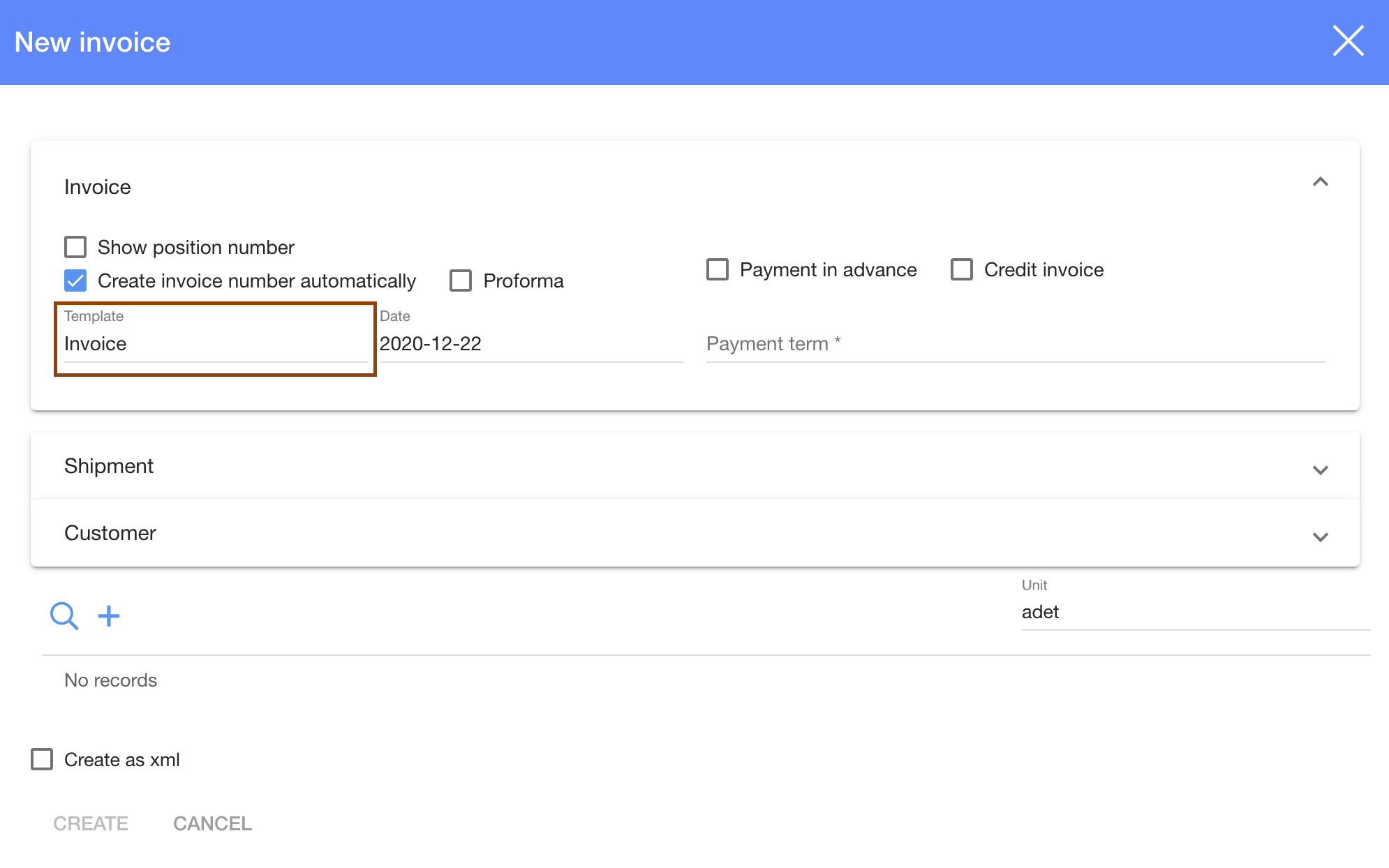Viewport: 1389px width, 868px height.
Task: Enable Create as xml checkbox
Action: [42, 759]
